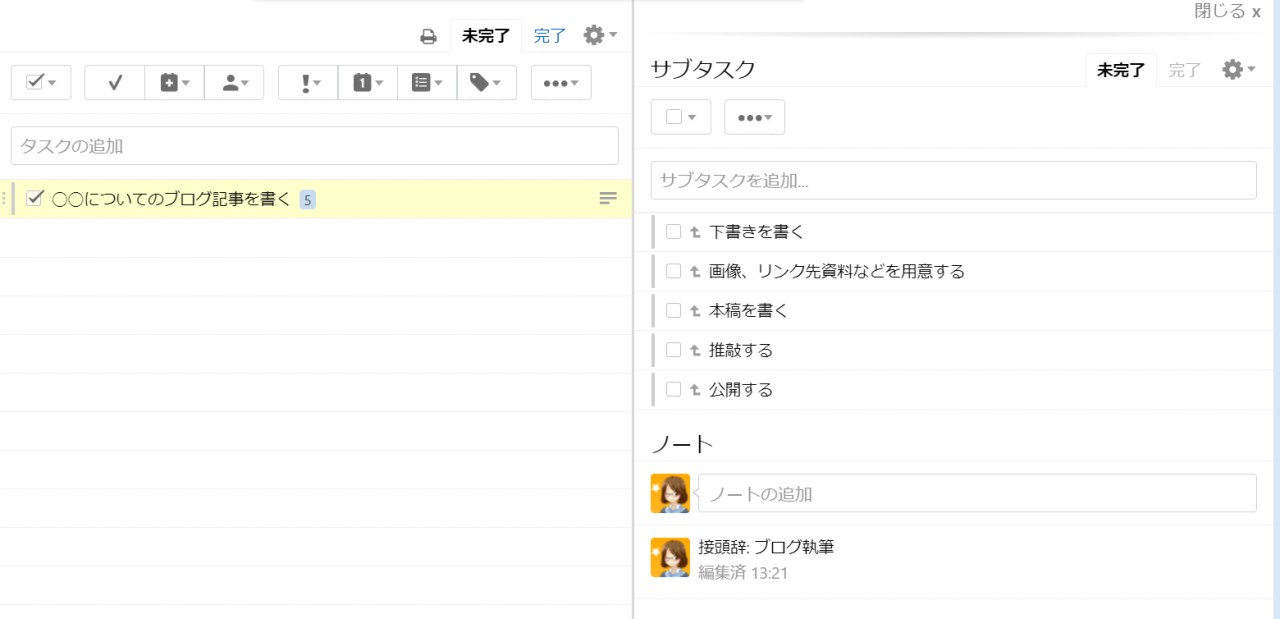Select the 未完了 tab in subtask panel

[x=1120, y=71]
